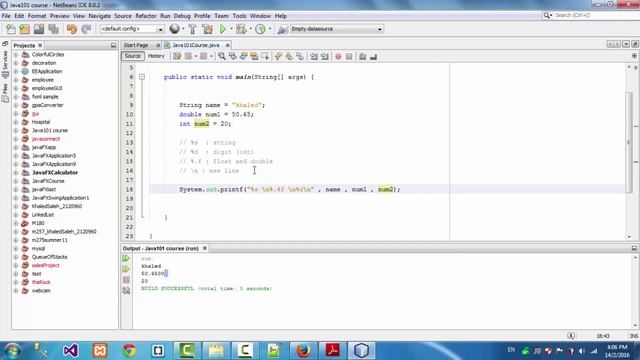The image size is (640, 360).
Task: Select the QueueOfStacks project
Action: (49, 257)
